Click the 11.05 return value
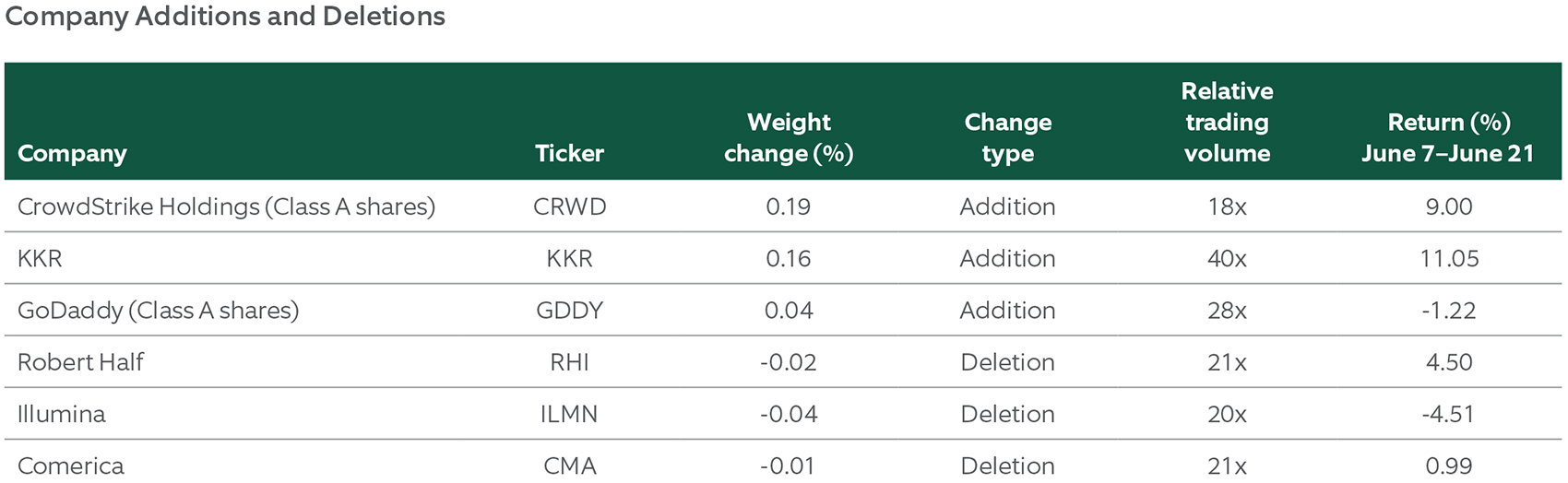 pyautogui.click(x=1449, y=258)
